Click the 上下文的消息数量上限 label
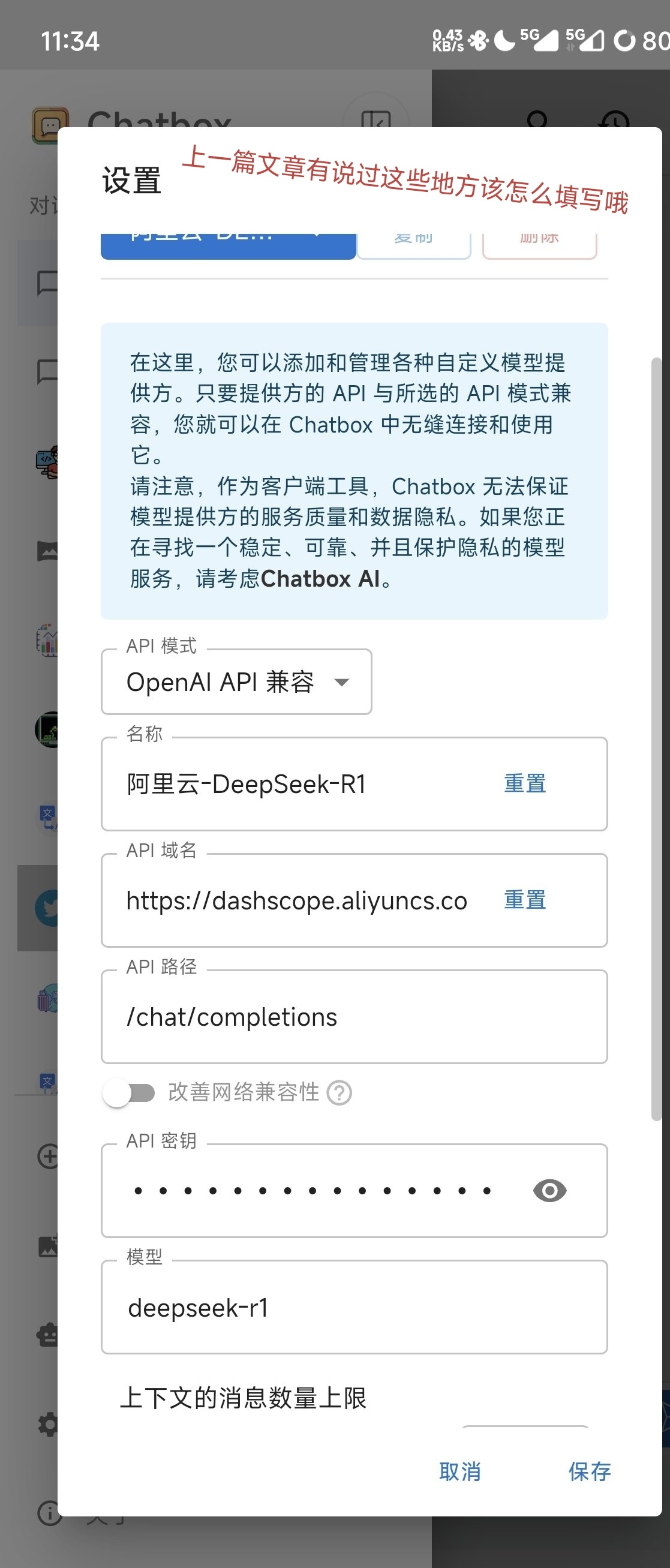The width and height of the screenshot is (670, 1568). point(244,1398)
